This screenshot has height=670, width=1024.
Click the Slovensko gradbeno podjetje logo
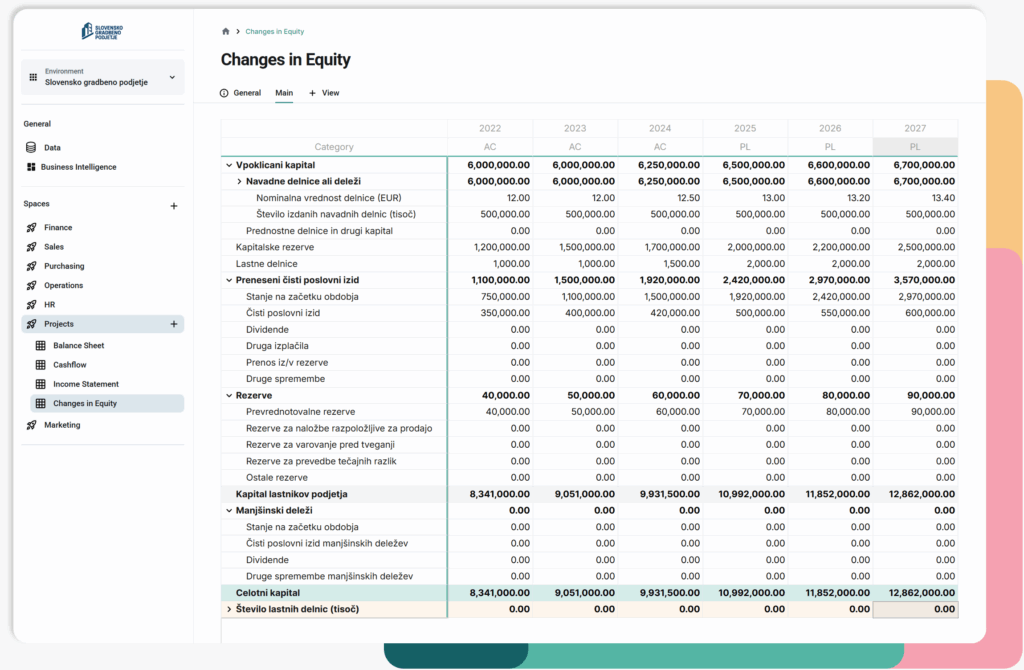pyautogui.click(x=102, y=31)
